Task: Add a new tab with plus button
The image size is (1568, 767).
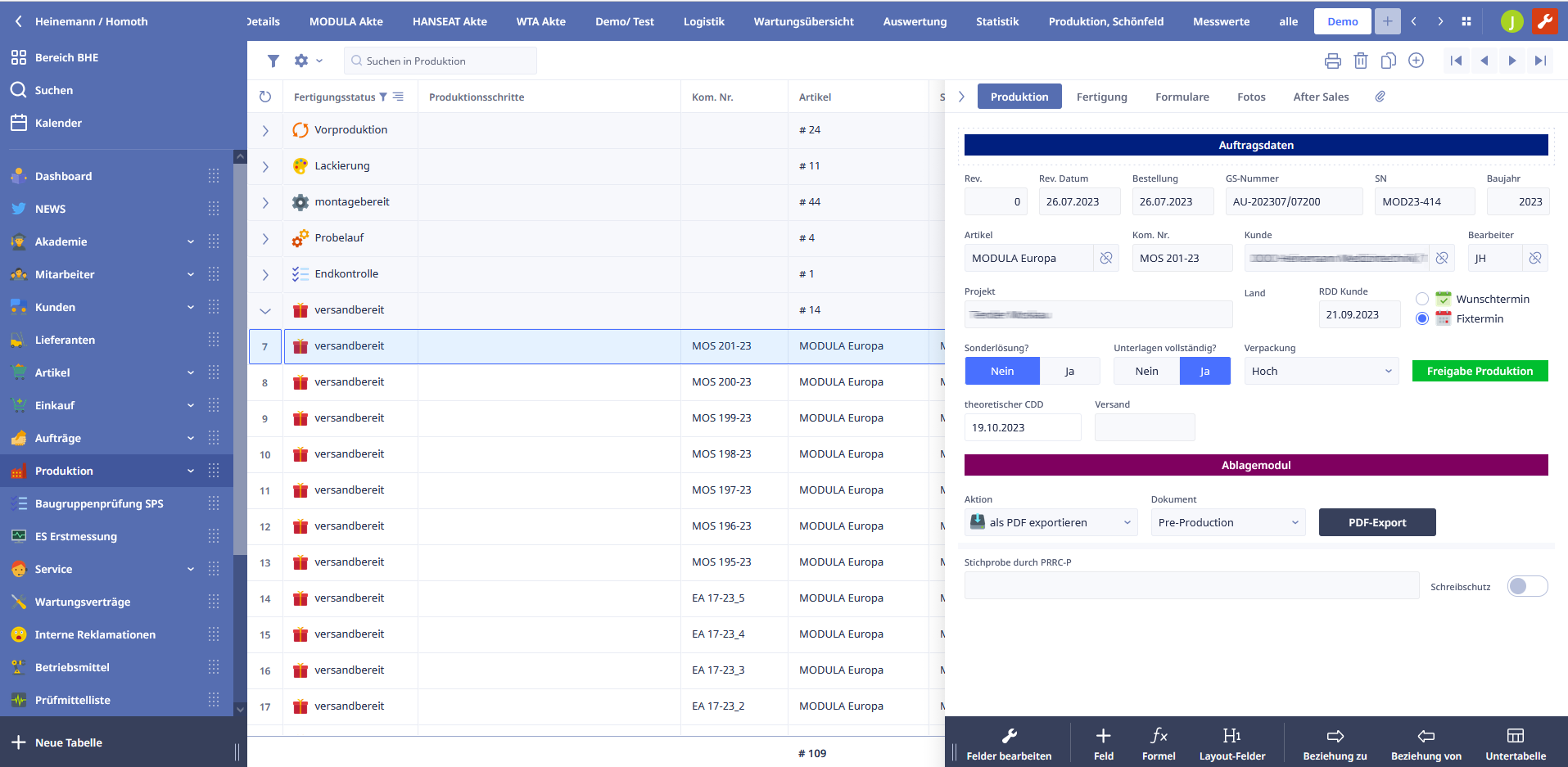Action: coord(1387,21)
